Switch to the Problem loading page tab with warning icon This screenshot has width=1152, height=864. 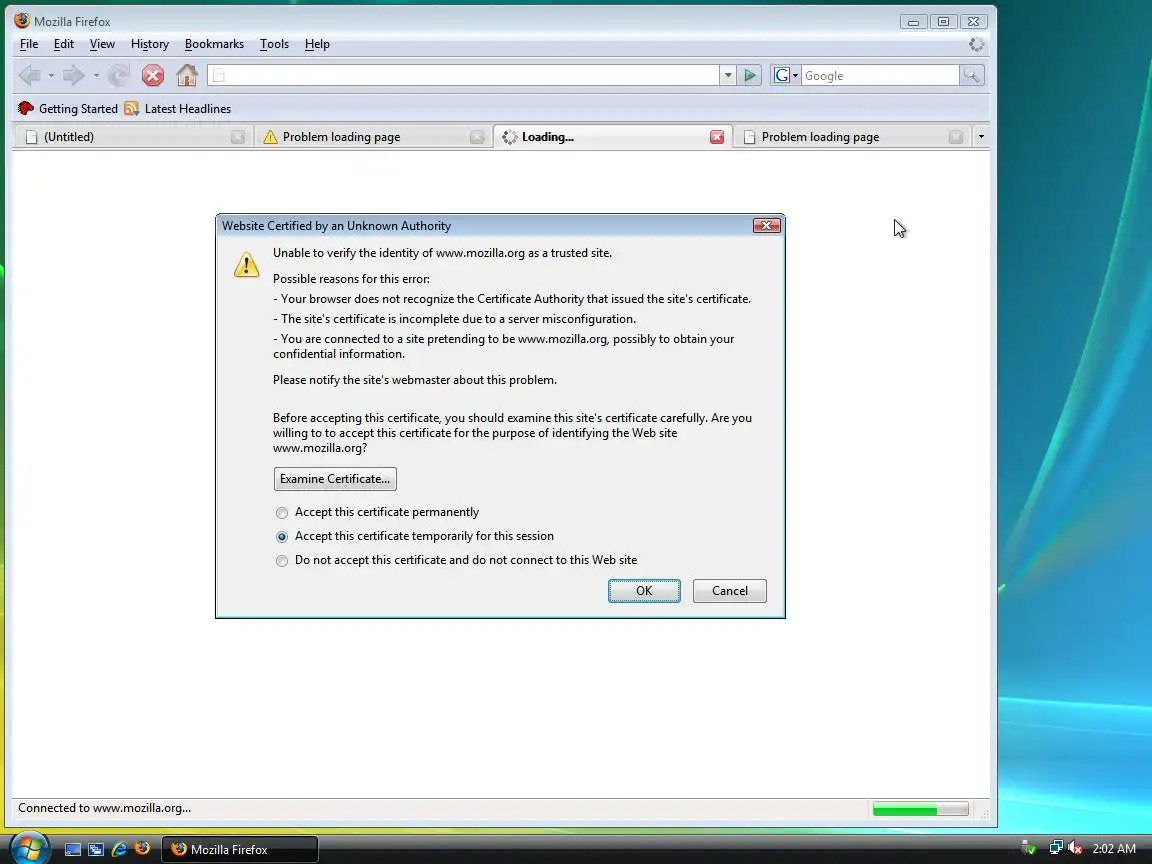(372, 137)
